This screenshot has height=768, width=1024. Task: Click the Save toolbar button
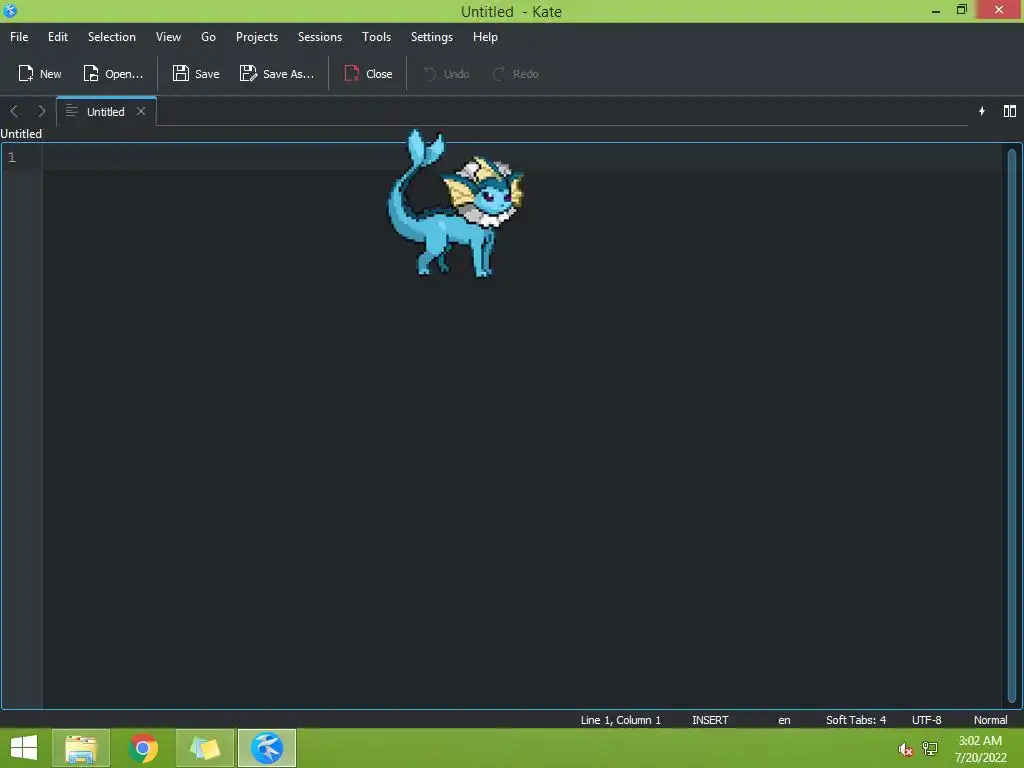[x=196, y=74]
